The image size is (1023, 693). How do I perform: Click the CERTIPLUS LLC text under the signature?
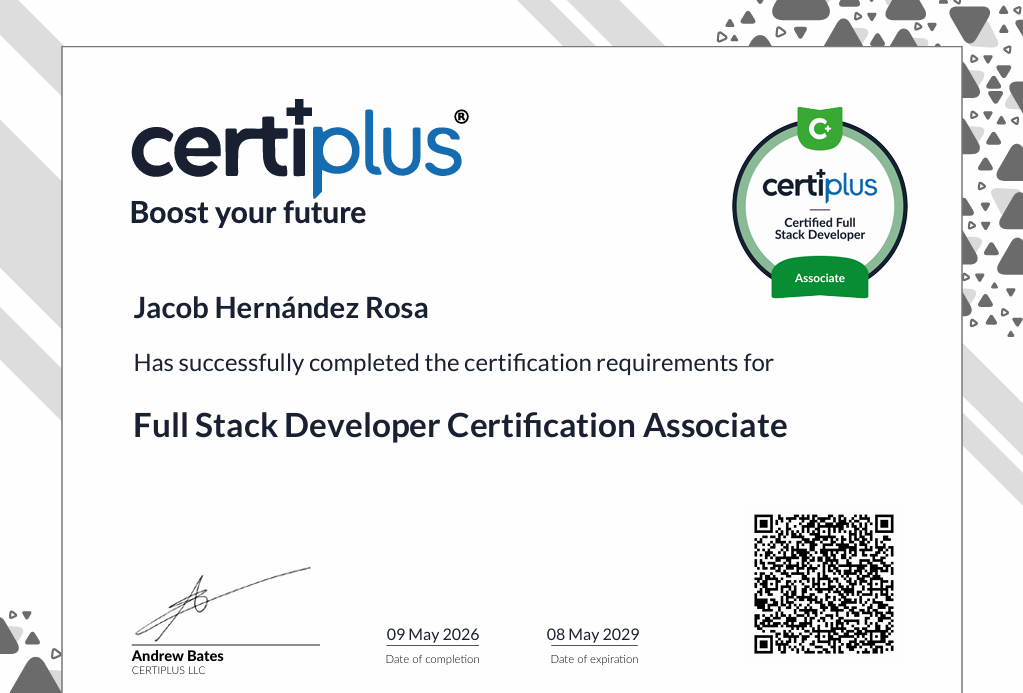168,670
